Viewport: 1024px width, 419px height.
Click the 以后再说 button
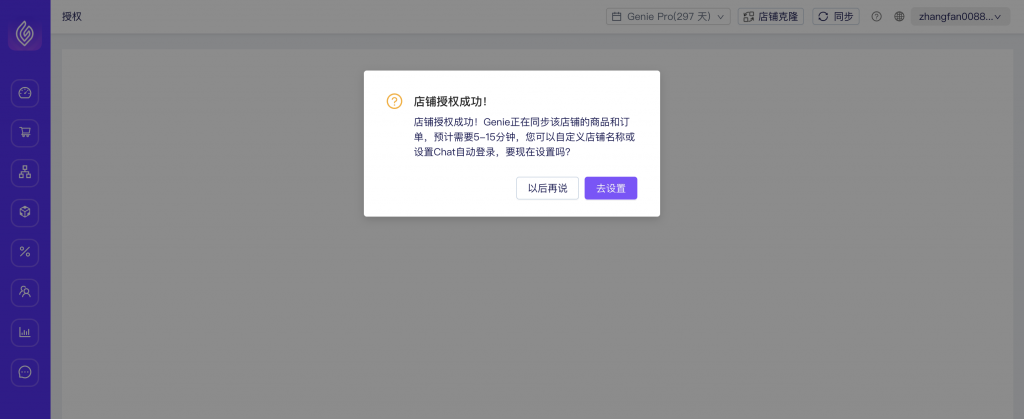pos(547,188)
